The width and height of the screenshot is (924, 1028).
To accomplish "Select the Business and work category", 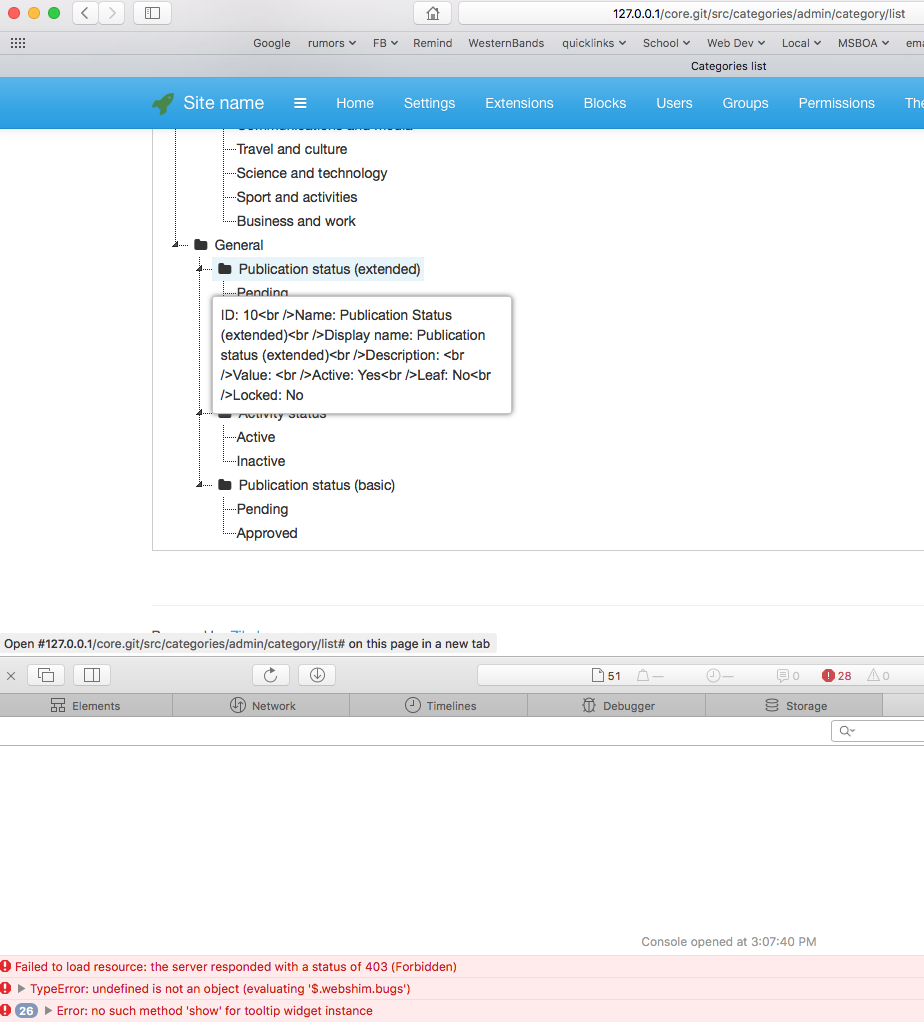I will point(296,221).
